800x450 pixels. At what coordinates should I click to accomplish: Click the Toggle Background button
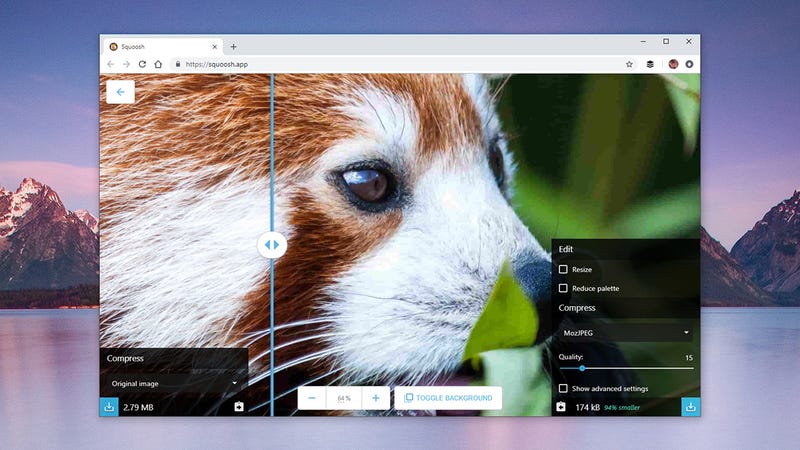tap(448, 398)
